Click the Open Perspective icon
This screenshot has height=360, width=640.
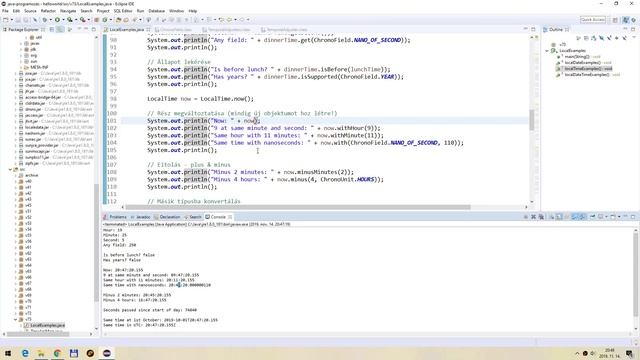click(615, 20)
